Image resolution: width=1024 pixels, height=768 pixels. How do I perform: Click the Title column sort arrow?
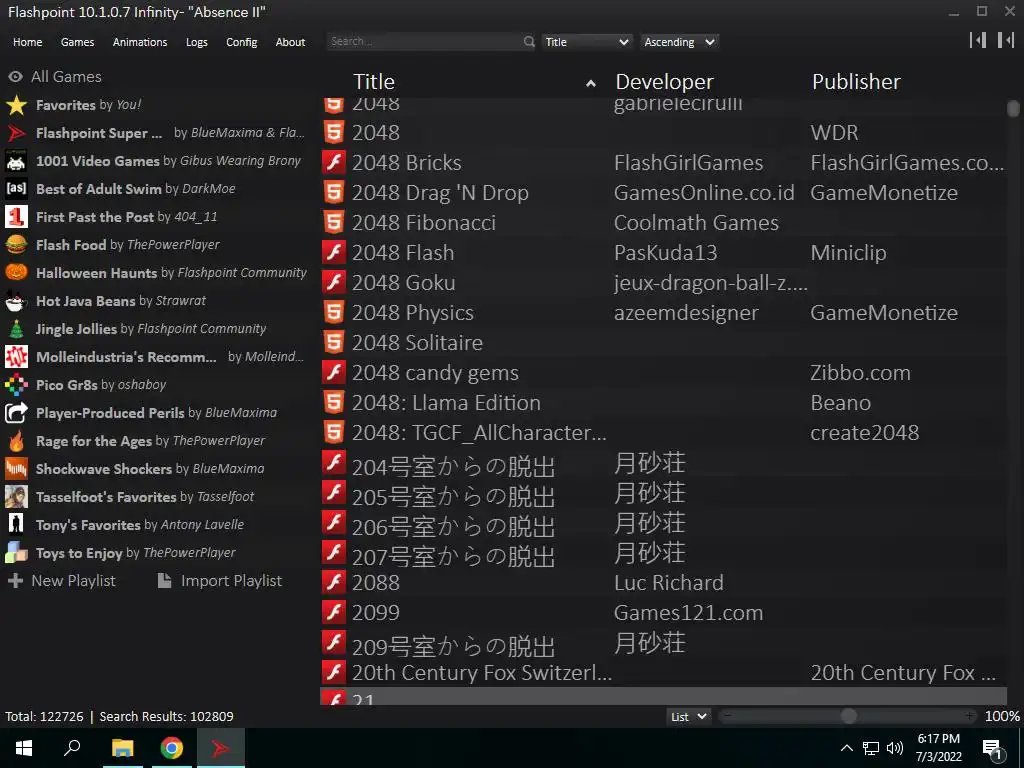(591, 83)
